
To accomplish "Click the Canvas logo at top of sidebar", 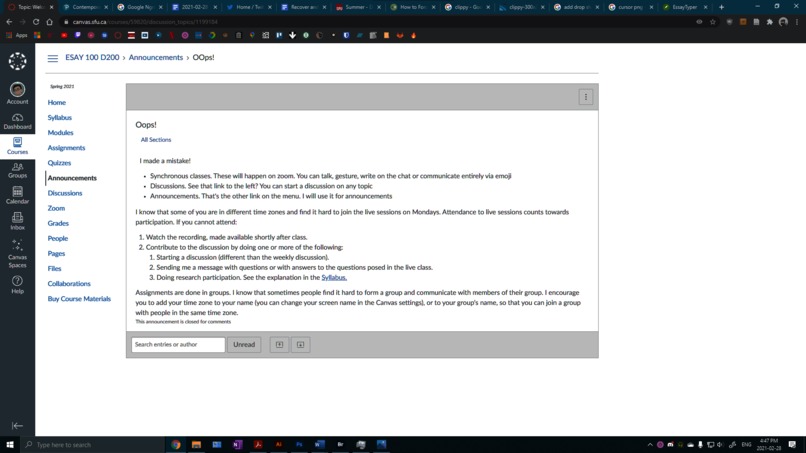I will pyautogui.click(x=17, y=61).
